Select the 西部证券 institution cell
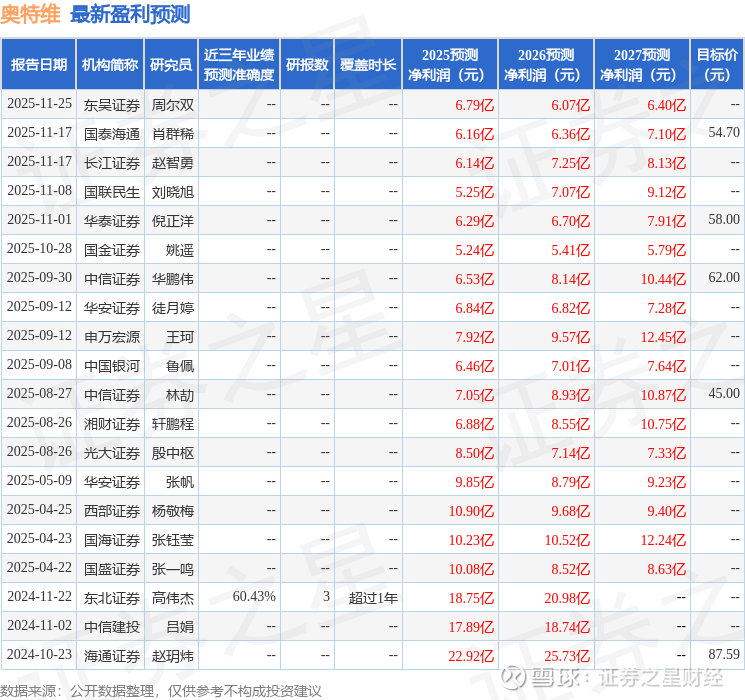This screenshot has width=745, height=700. pyautogui.click(x=112, y=511)
